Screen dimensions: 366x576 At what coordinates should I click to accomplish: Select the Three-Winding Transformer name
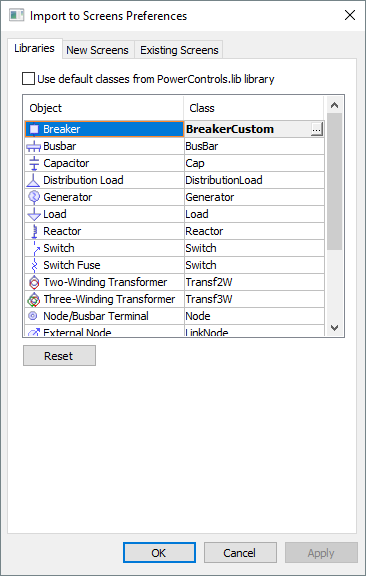[109, 299]
